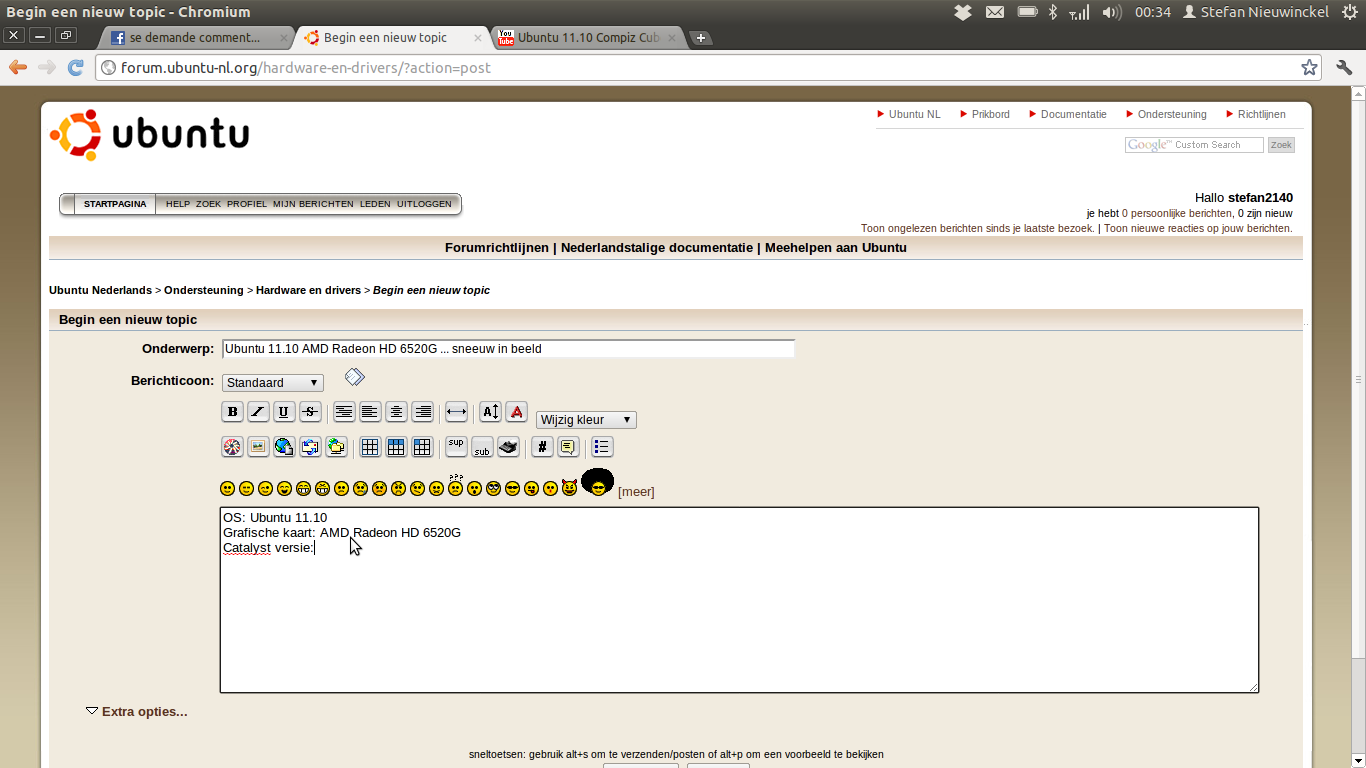Screen dimensions: 1366x768
Task: Click the font size button
Action: tap(490, 411)
